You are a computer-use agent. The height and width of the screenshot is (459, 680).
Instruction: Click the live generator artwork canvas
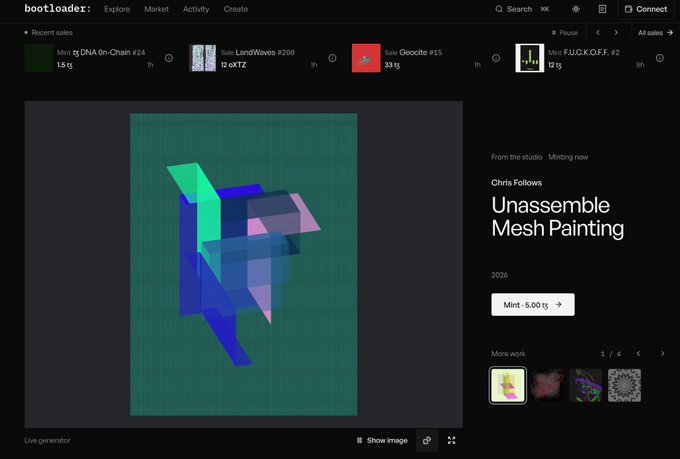click(x=244, y=265)
